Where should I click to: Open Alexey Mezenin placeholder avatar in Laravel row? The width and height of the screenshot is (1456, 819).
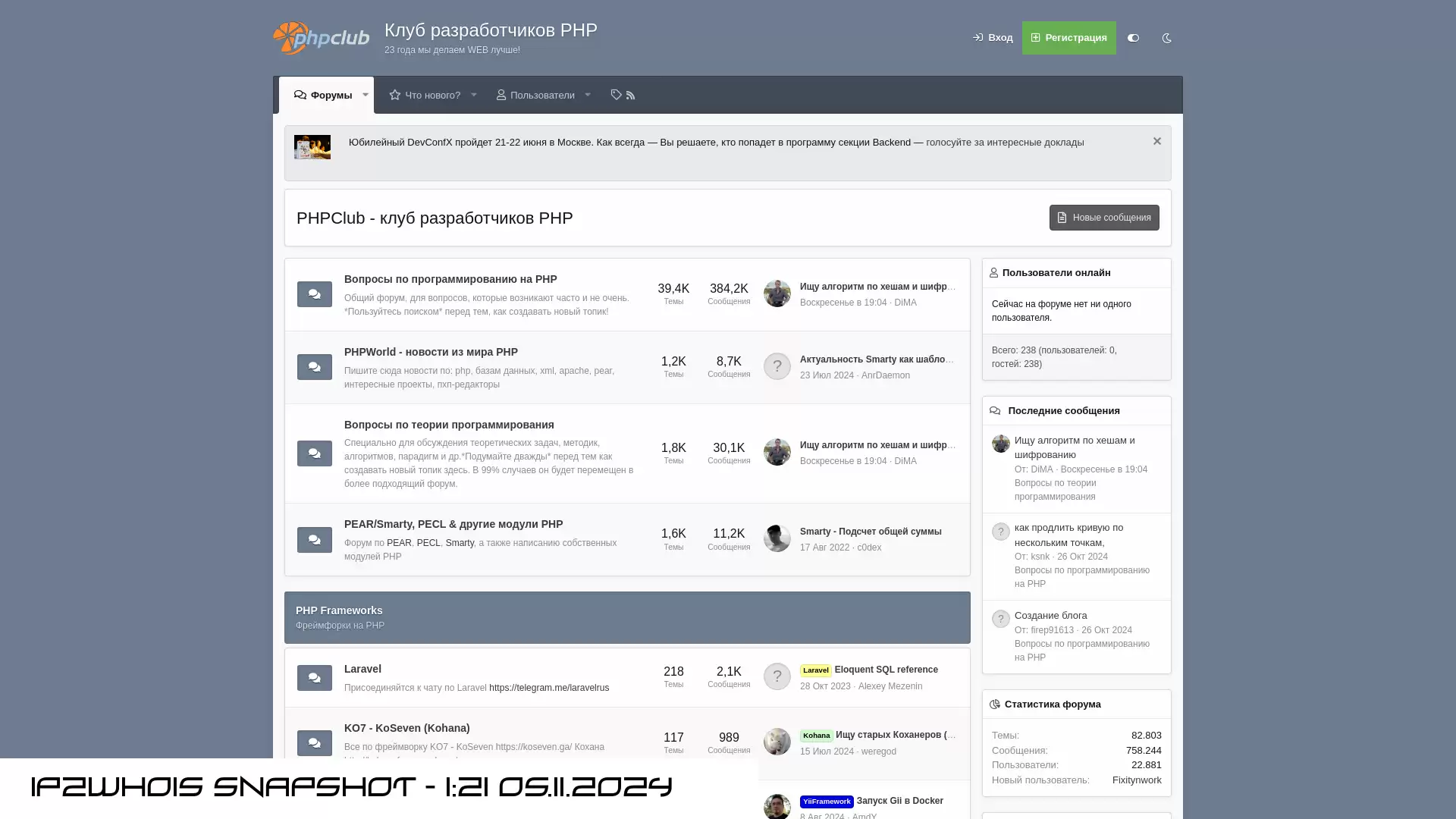pos(777,676)
